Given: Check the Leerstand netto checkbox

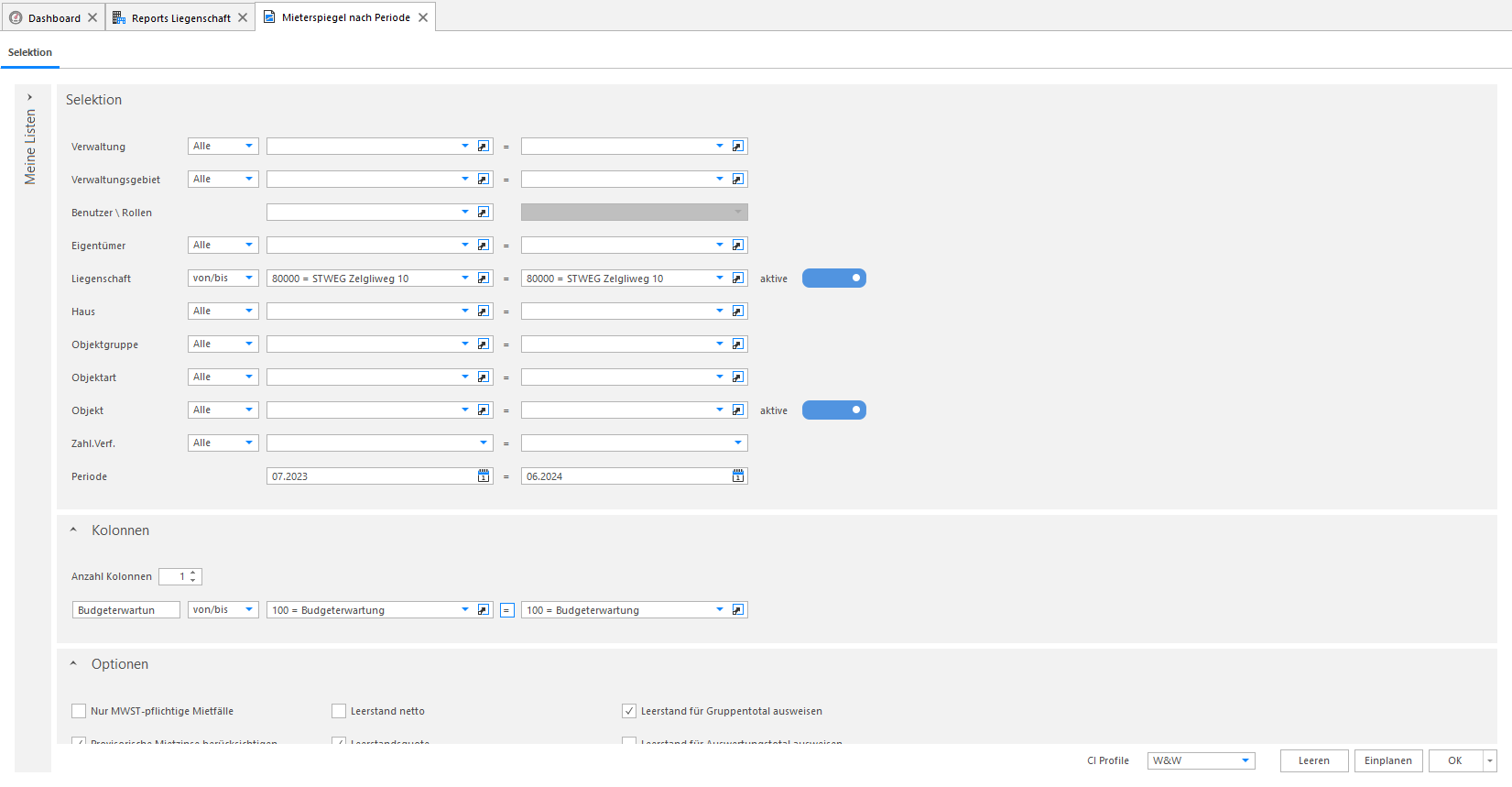Looking at the screenshot, I should coord(339,711).
